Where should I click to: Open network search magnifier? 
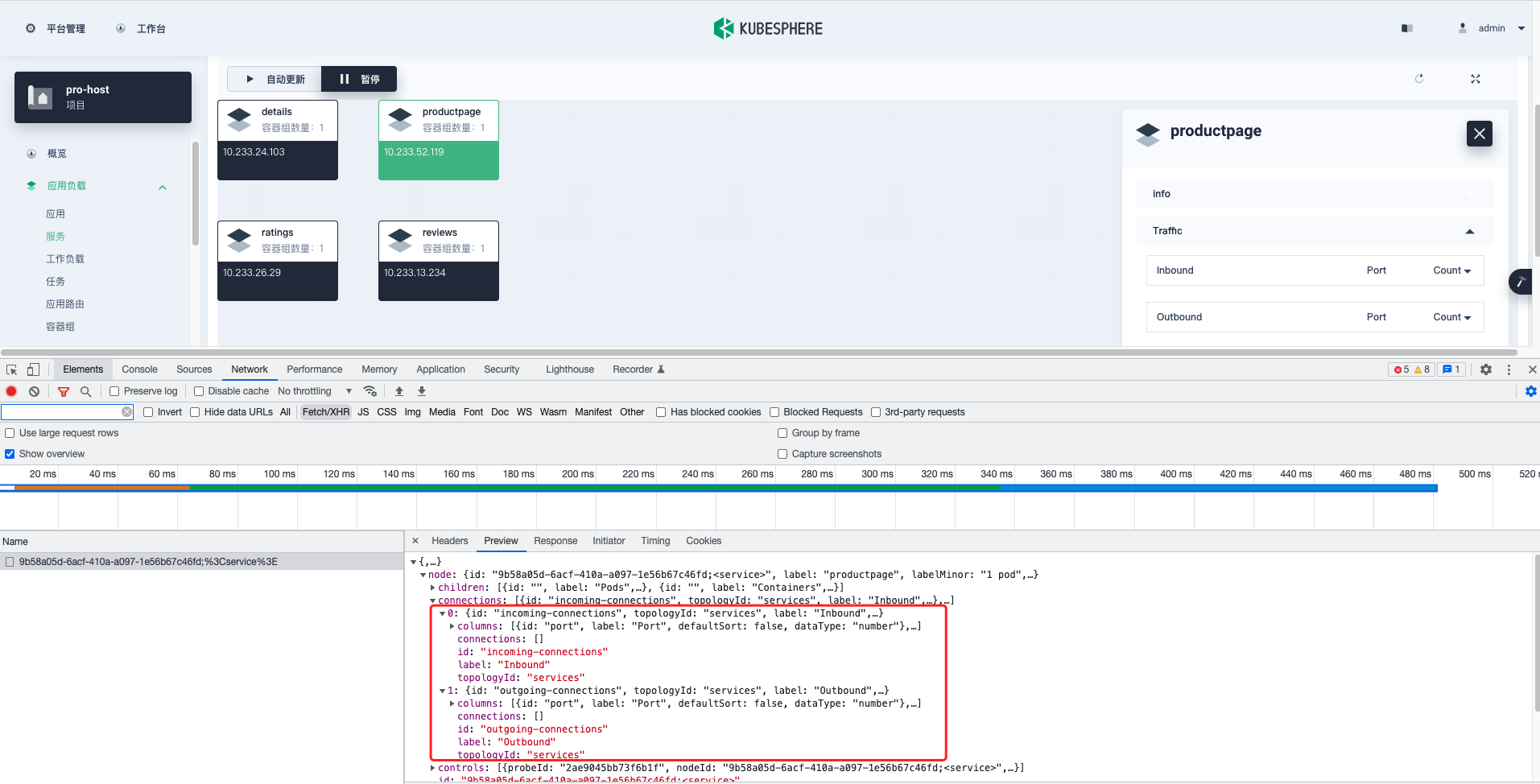click(x=86, y=391)
